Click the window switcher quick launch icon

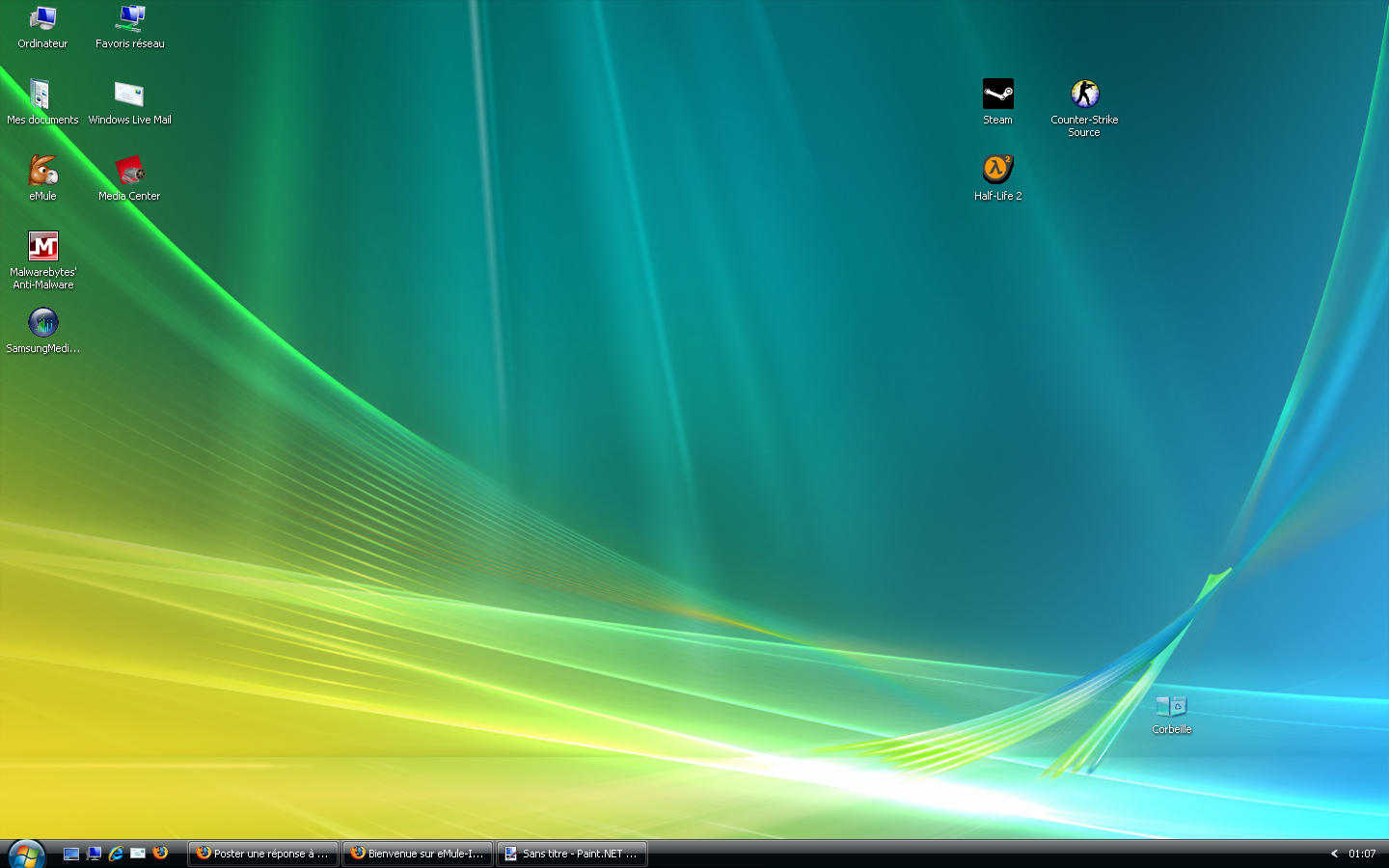(94, 854)
